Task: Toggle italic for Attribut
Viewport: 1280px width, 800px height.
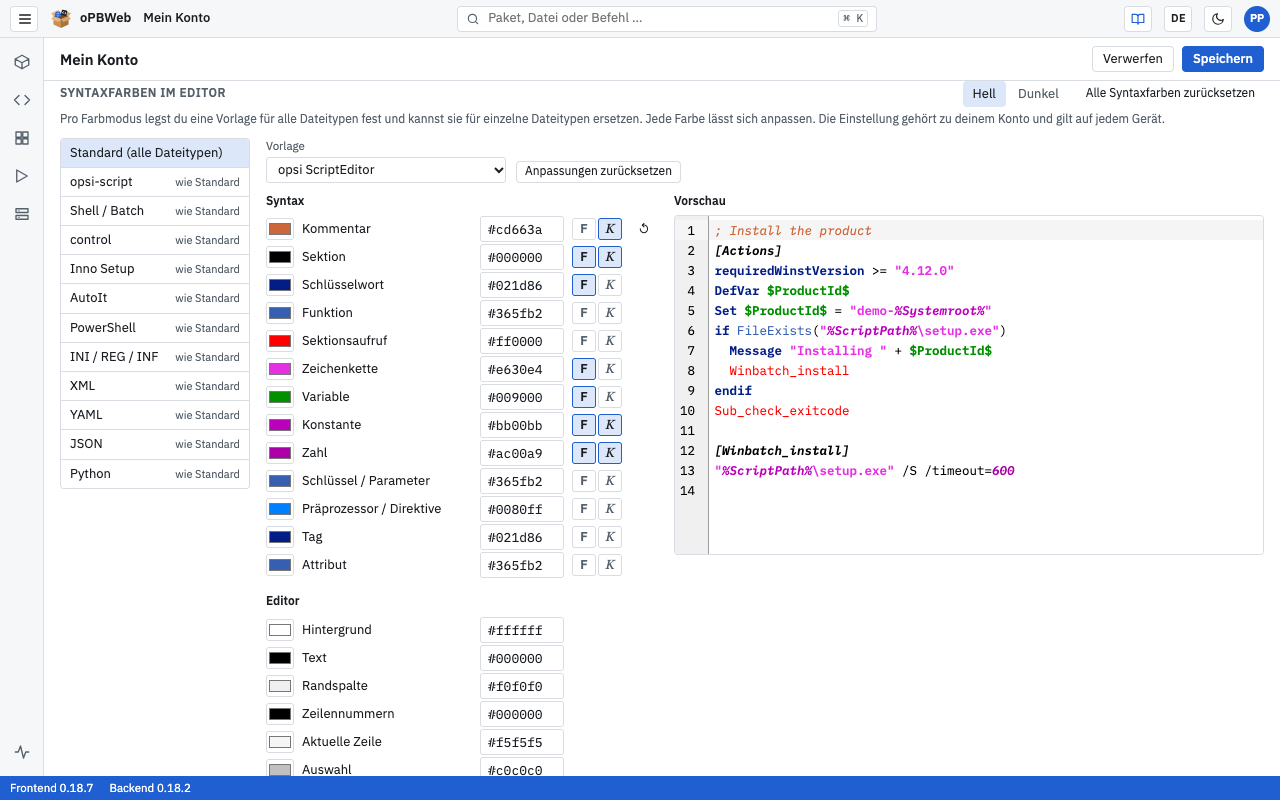Action: pyautogui.click(x=610, y=565)
